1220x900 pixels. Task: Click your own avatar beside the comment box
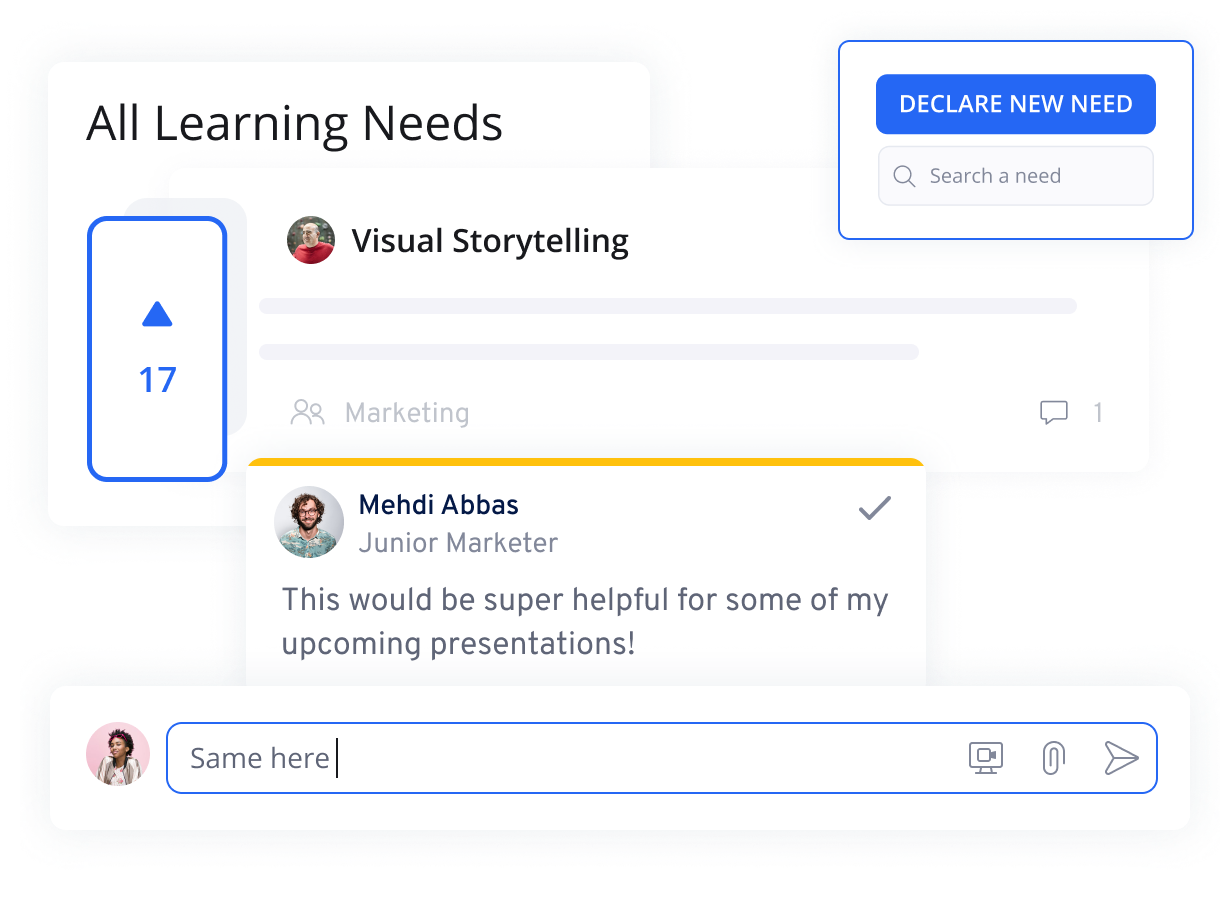click(118, 754)
